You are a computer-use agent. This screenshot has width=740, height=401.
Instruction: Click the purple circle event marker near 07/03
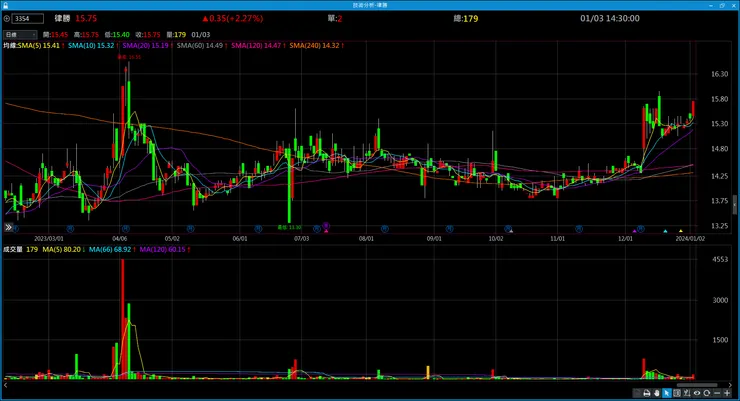click(326, 226)
